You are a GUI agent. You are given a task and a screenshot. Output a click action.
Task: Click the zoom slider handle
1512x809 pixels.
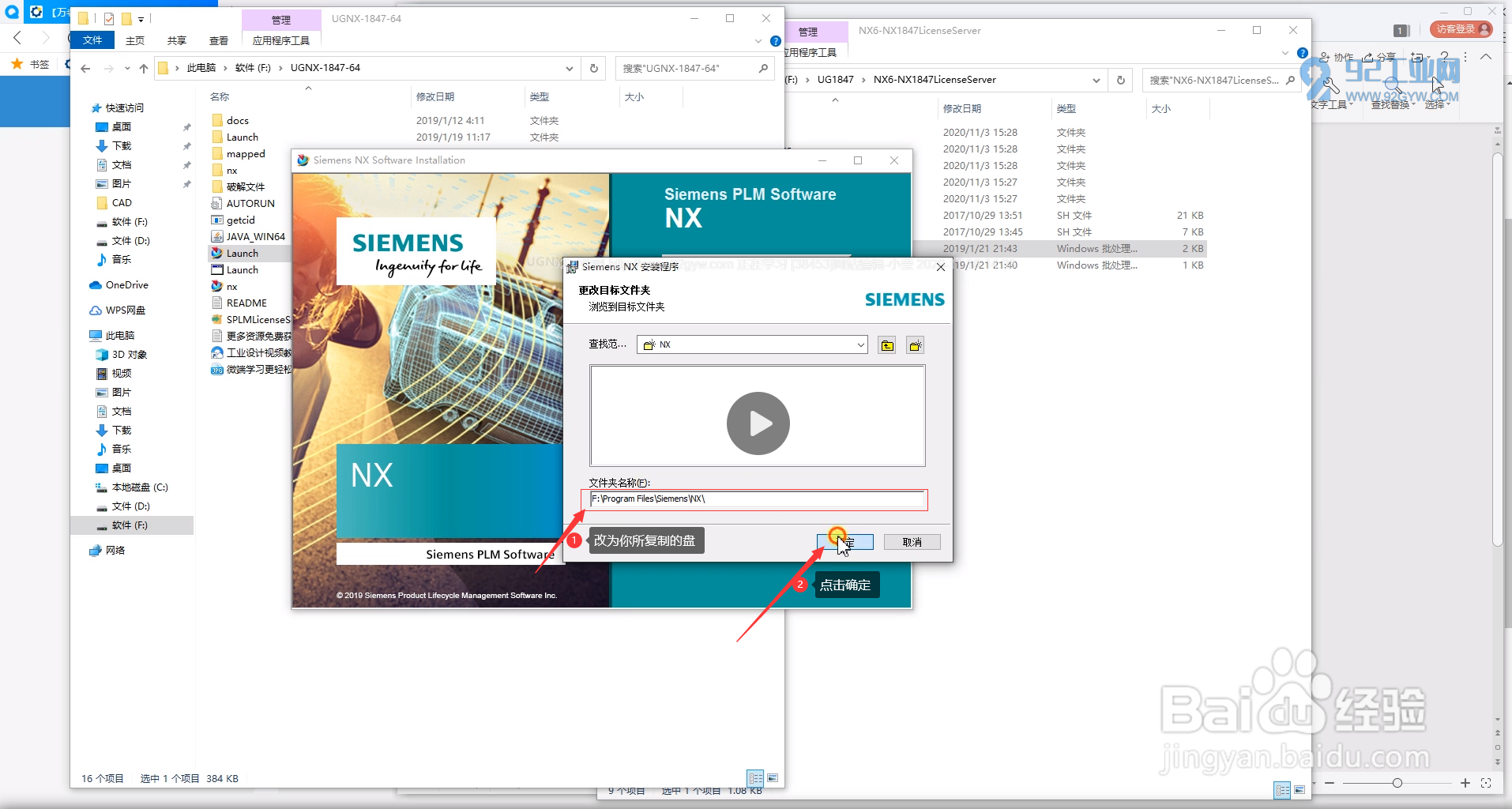click(x=1397, y=783)
